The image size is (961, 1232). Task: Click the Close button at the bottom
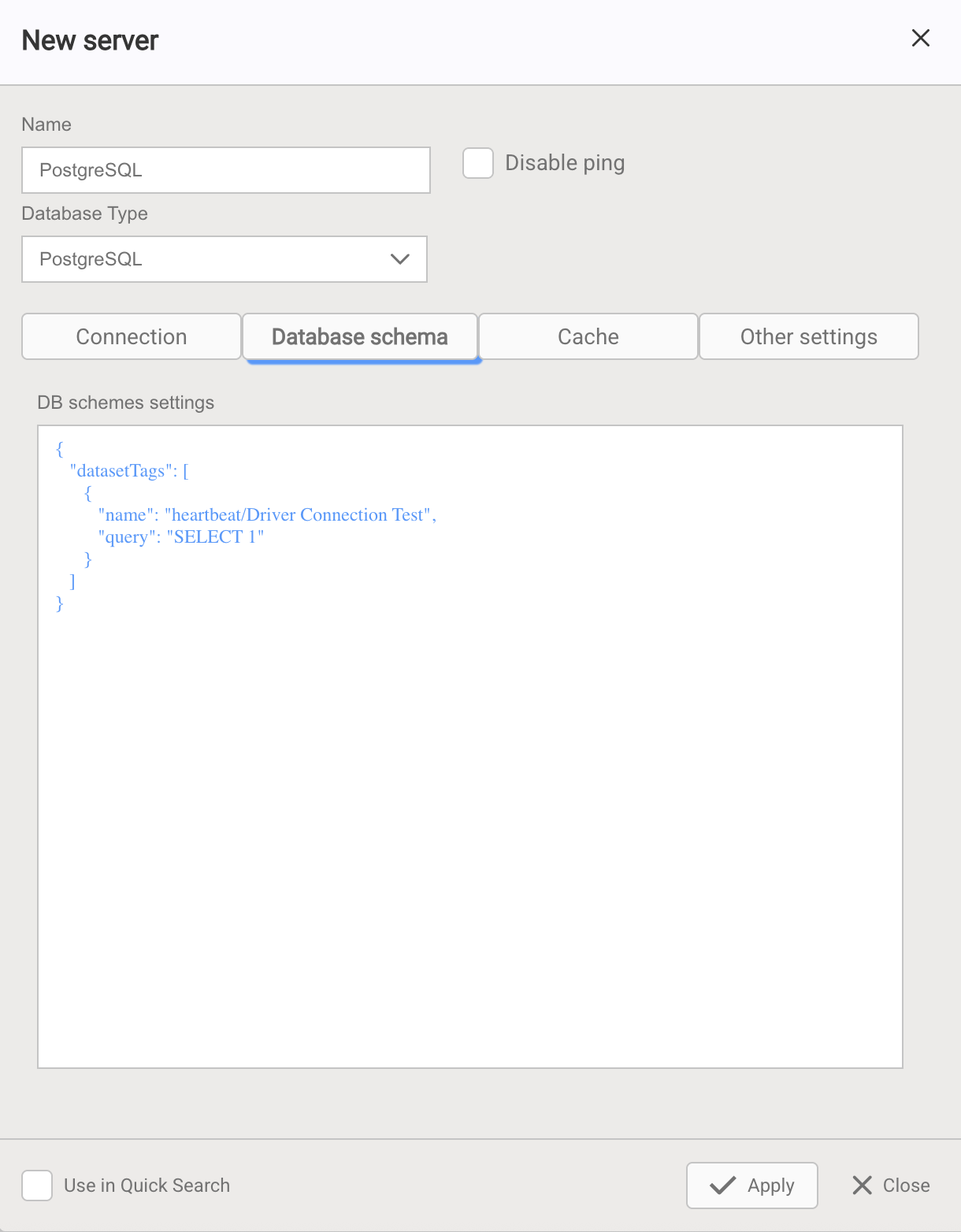tap(891, 1186)
